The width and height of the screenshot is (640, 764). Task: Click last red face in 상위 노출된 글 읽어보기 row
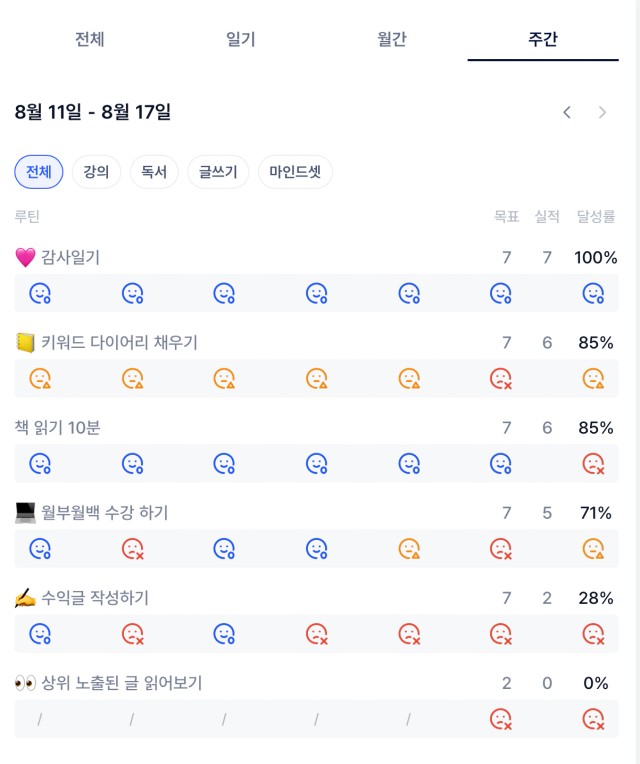593,719
